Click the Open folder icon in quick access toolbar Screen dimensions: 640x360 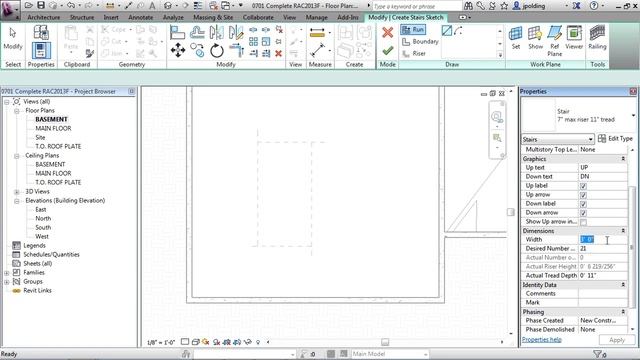click(29, 6)
